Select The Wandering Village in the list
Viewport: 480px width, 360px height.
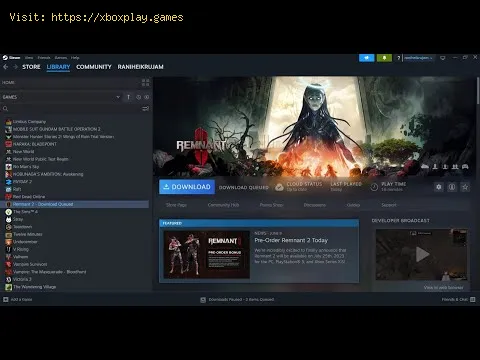[x=34, y=287]
